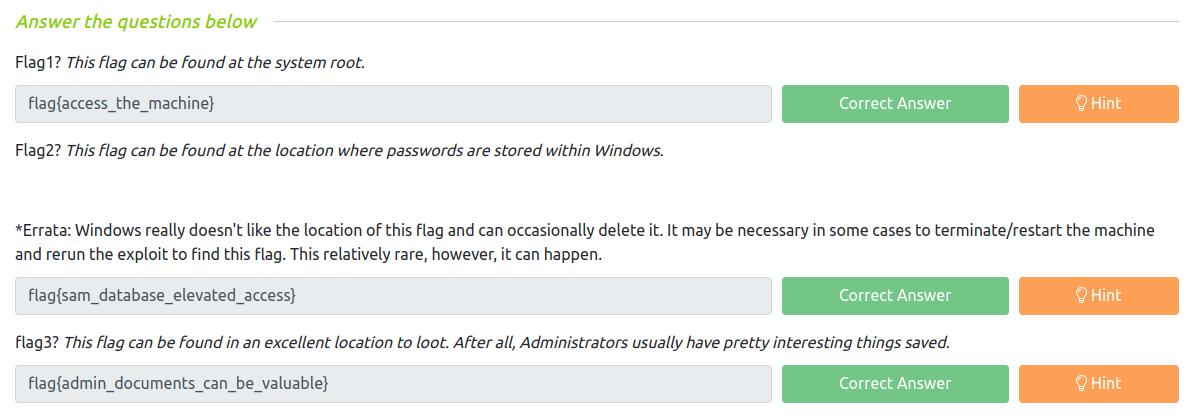Click lightbulb icon on flag3 Hint button
The width and height of the screenshot is (1195, 416).
[1081, 383]
